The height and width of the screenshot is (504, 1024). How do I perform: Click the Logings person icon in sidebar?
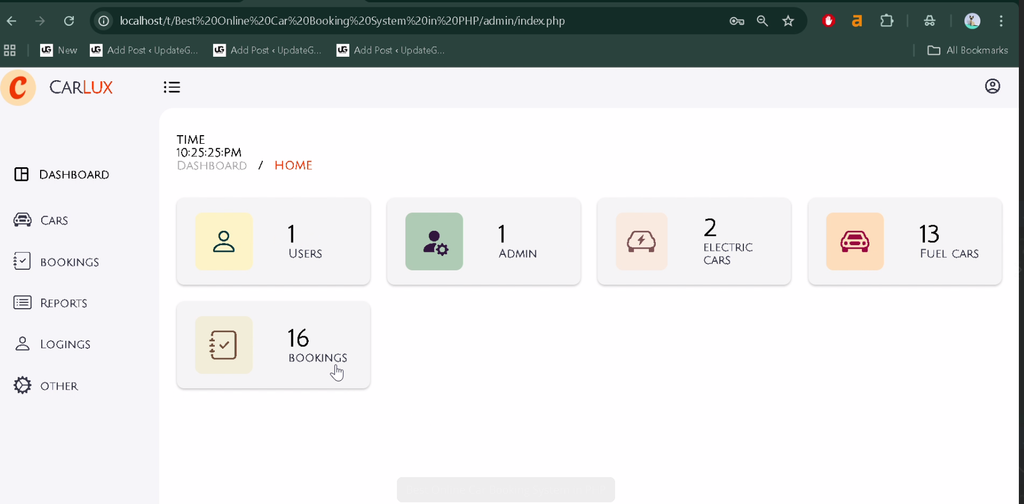pos(22,344)
